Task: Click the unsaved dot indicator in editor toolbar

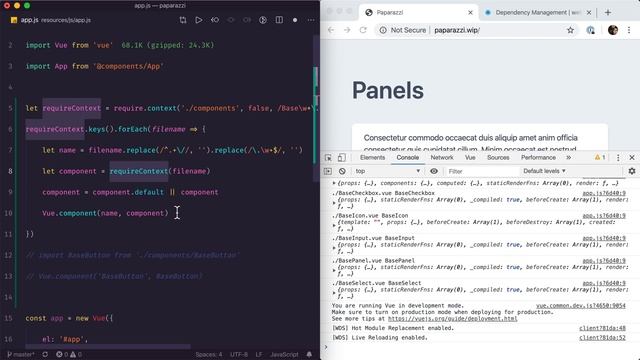Action: click(x=295, y=20)
